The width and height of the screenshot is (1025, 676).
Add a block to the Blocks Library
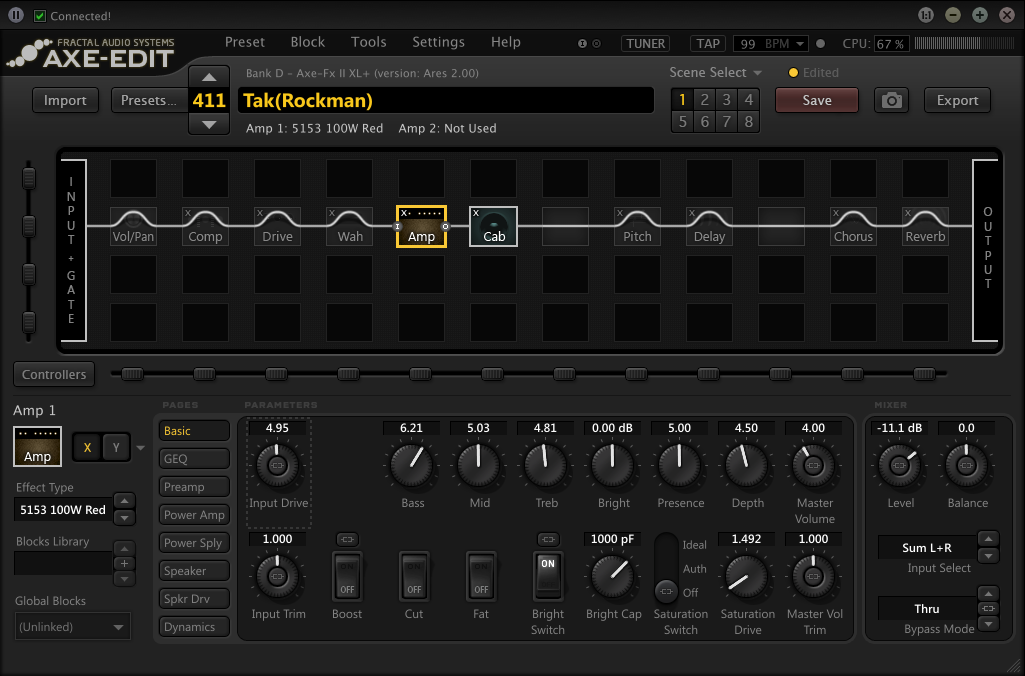tap(124, 564)
